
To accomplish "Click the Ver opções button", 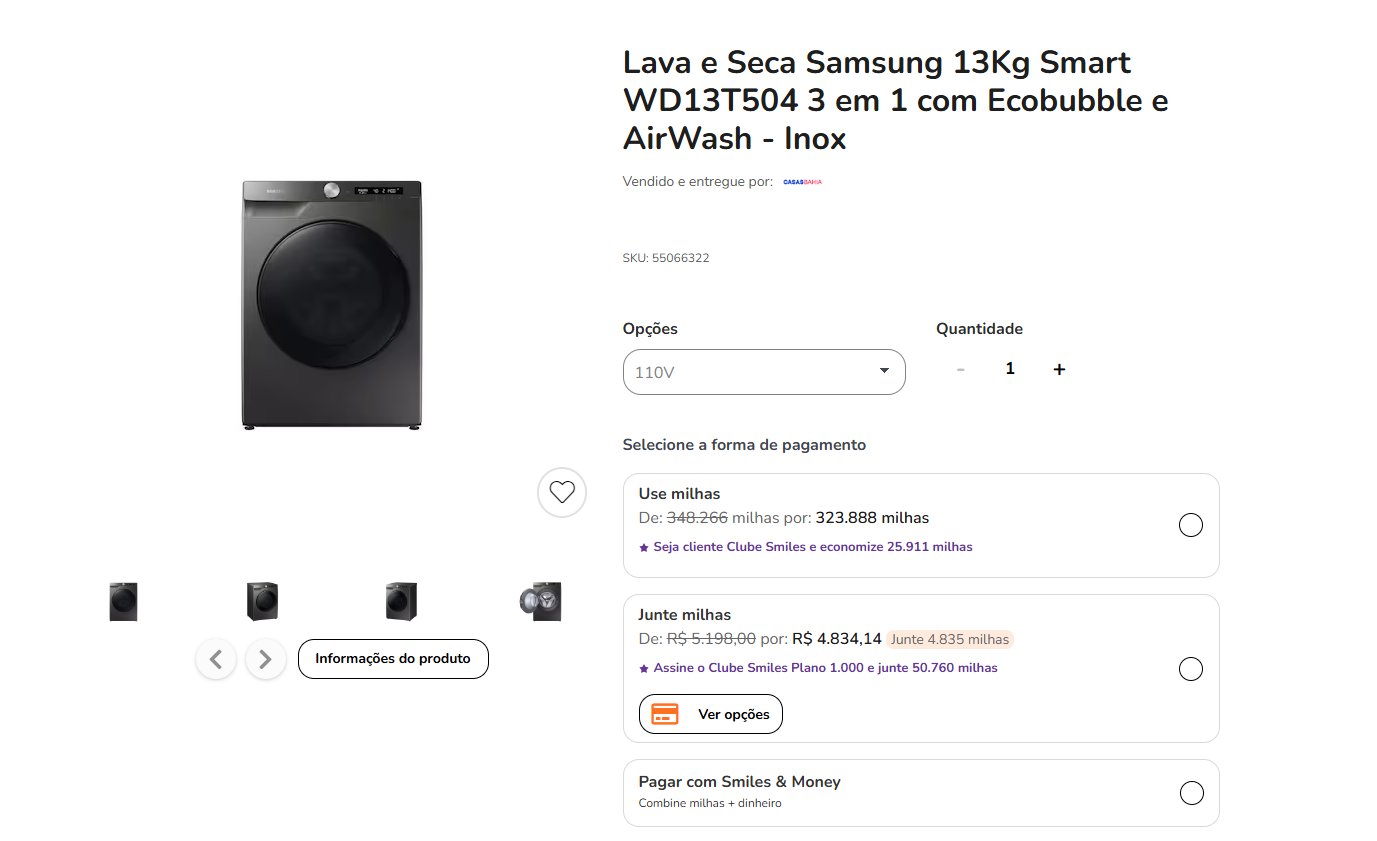I will pyautogui.click(x=711, y=714).
